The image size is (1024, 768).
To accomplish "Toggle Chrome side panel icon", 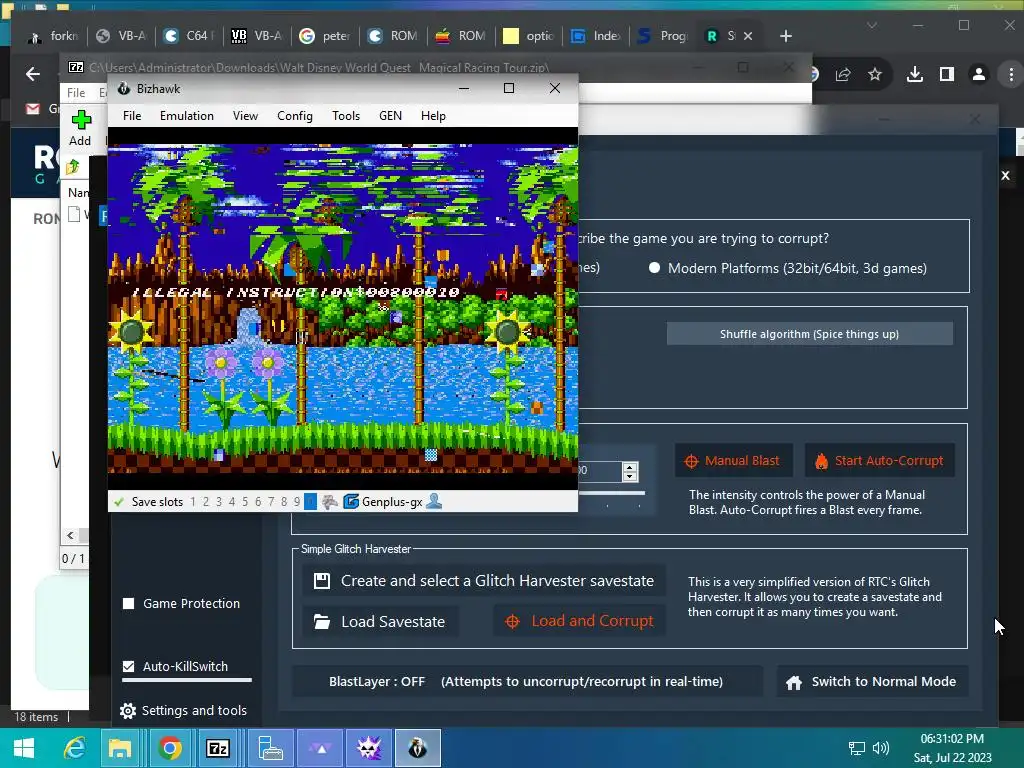I will (x=947, y=74).
